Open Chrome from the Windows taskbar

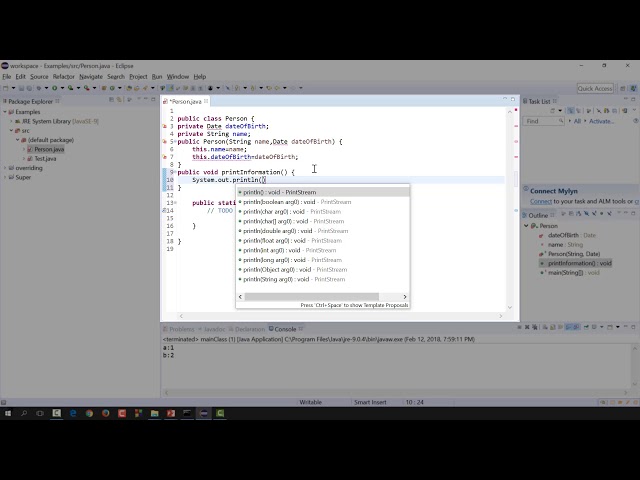[x=89, y=413]
